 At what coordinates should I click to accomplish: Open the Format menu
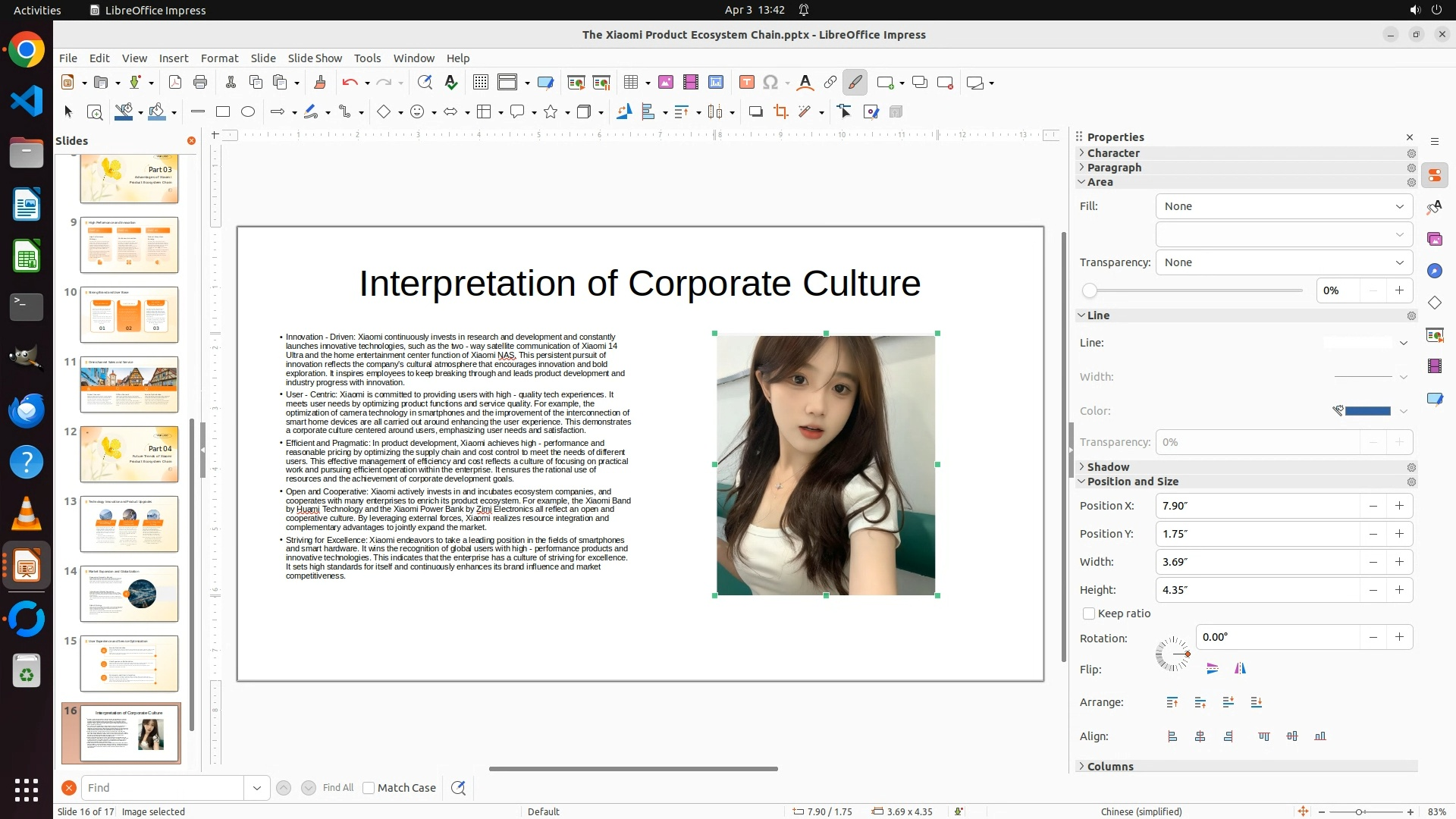pyautogui.click(x=219, y=58)
